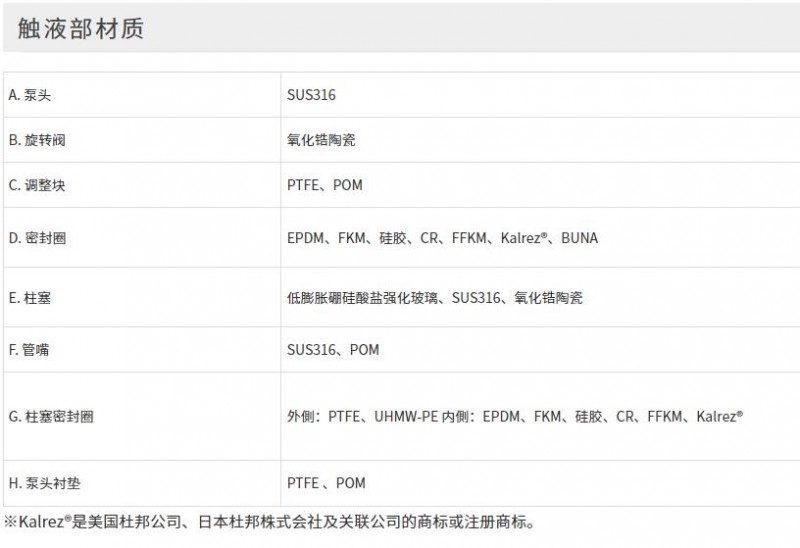Select the A. 泵头 row label
Viewport: 800px width, 548px height.
30,95
